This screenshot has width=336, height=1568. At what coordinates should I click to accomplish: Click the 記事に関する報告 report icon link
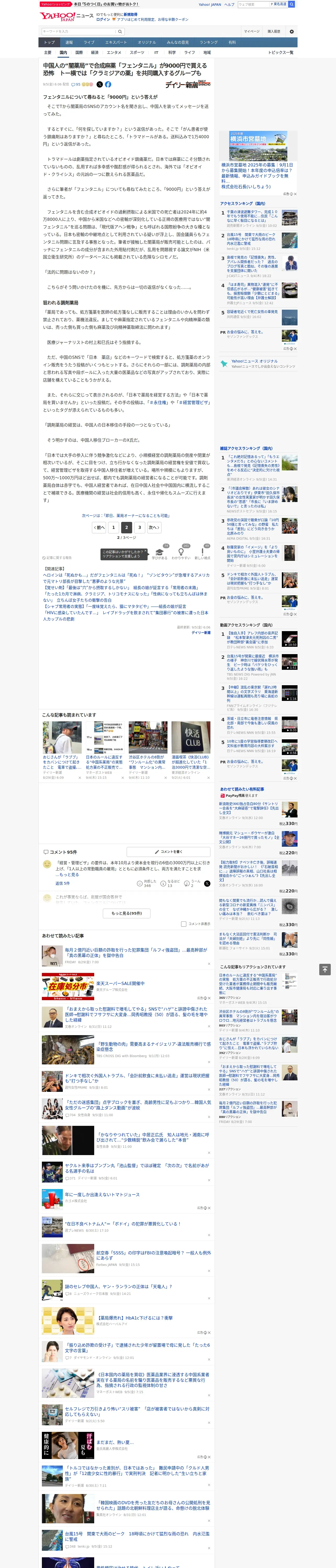coord(57,558)
